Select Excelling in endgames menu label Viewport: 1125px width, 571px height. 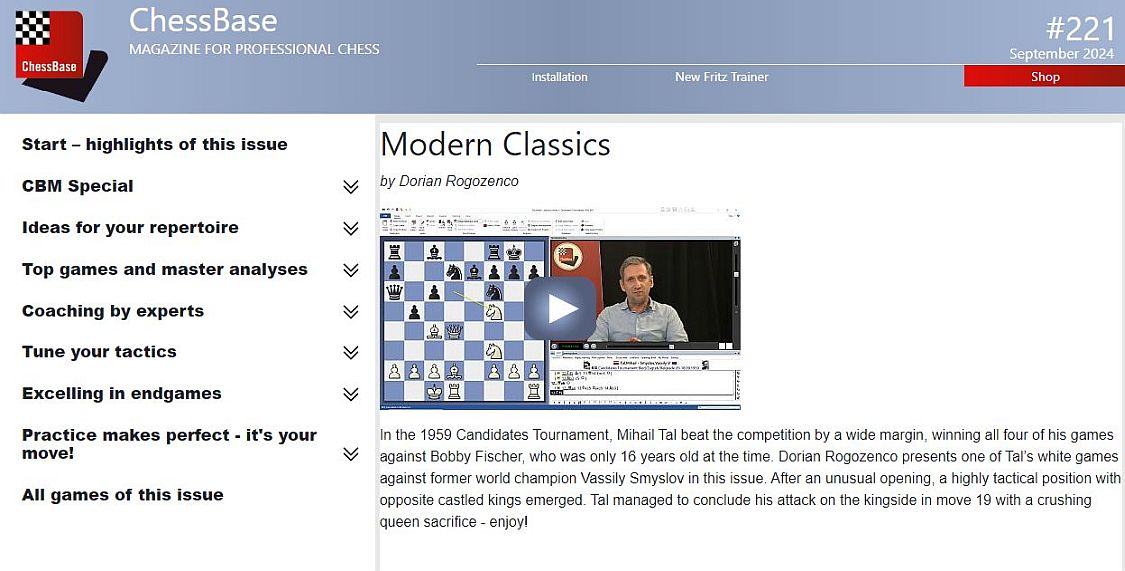tap(122, 394)
